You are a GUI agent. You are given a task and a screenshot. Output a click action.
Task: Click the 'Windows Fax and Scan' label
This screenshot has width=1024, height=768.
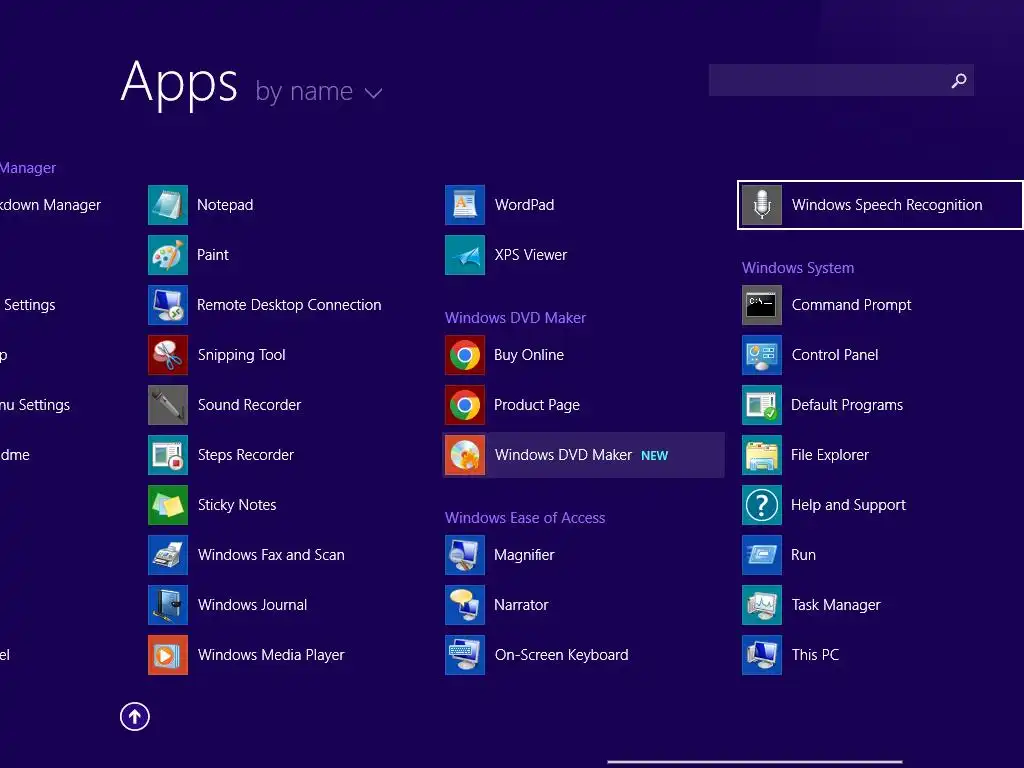[271, 555]
